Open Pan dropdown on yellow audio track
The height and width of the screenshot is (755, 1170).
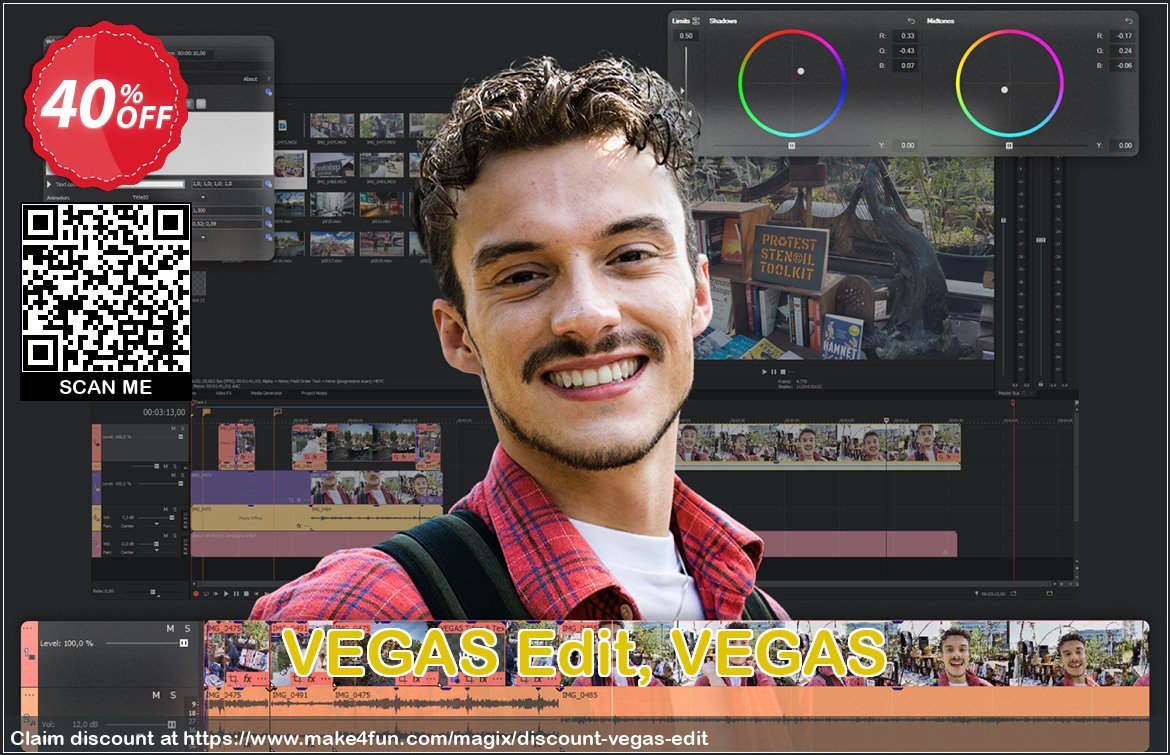[x=157, y=524]
